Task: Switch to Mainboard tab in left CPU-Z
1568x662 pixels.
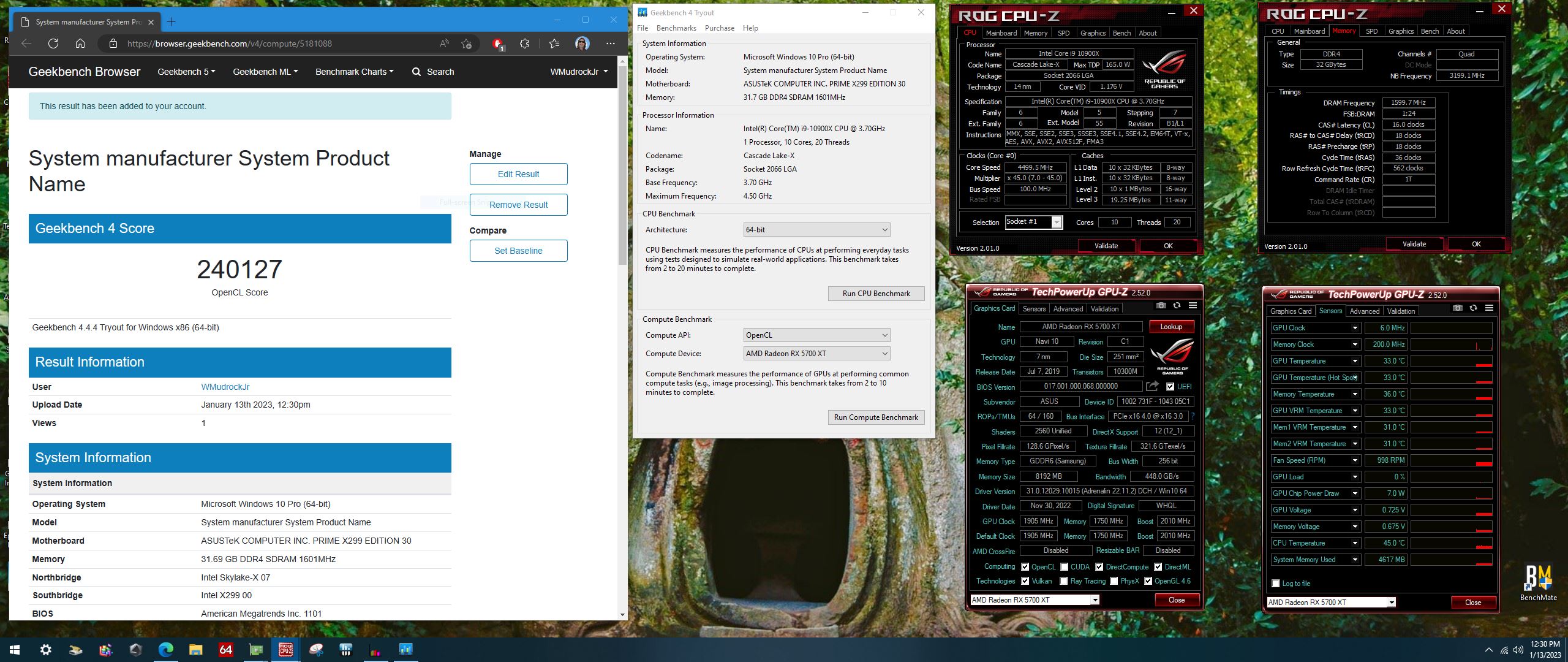Action: (x=1001, y=33)
